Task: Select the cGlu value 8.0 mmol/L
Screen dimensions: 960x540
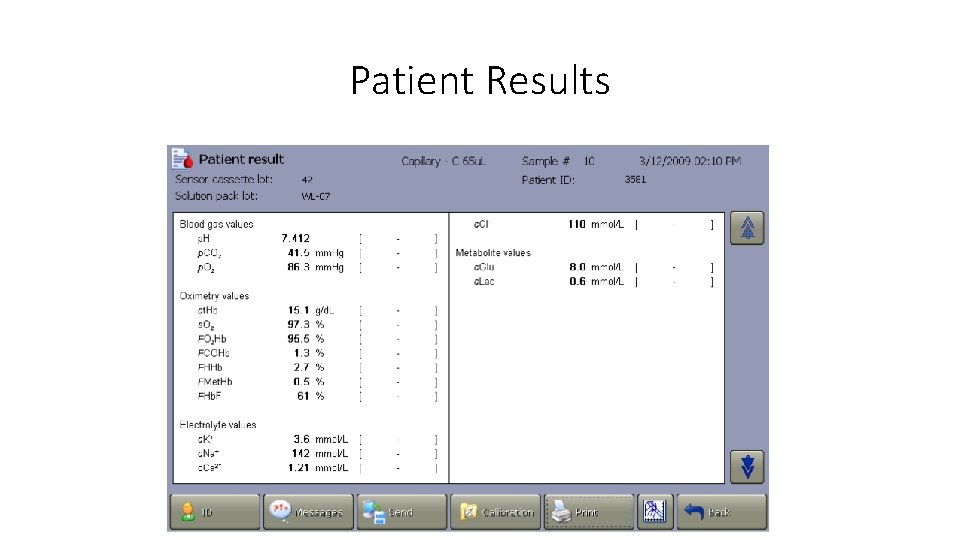Action: click(596, 268)
